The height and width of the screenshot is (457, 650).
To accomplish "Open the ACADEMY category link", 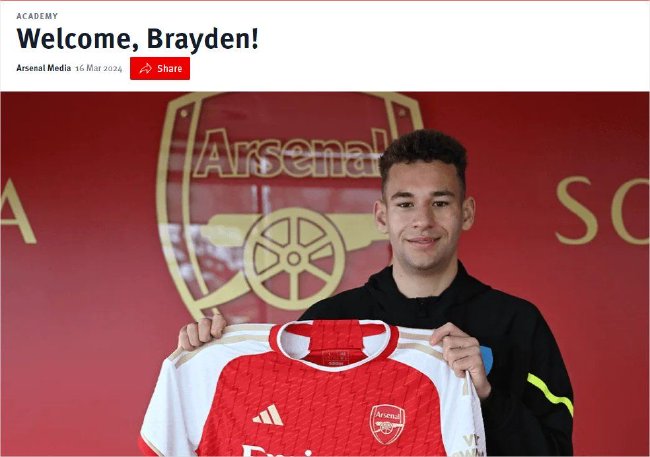I will (37, 16).
